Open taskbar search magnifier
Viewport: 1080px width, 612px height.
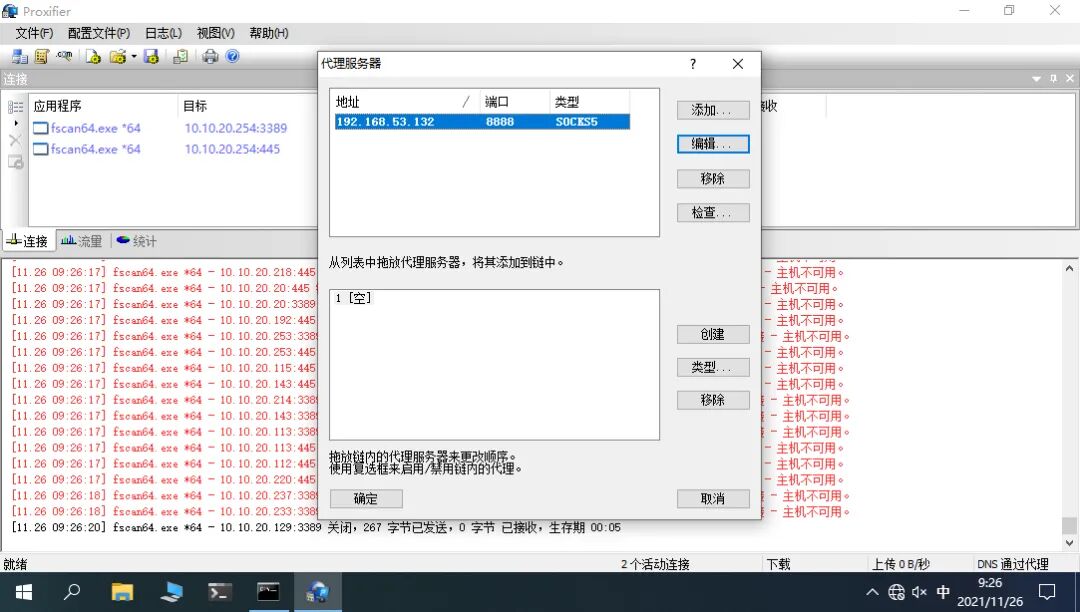[x=72, y=592]
